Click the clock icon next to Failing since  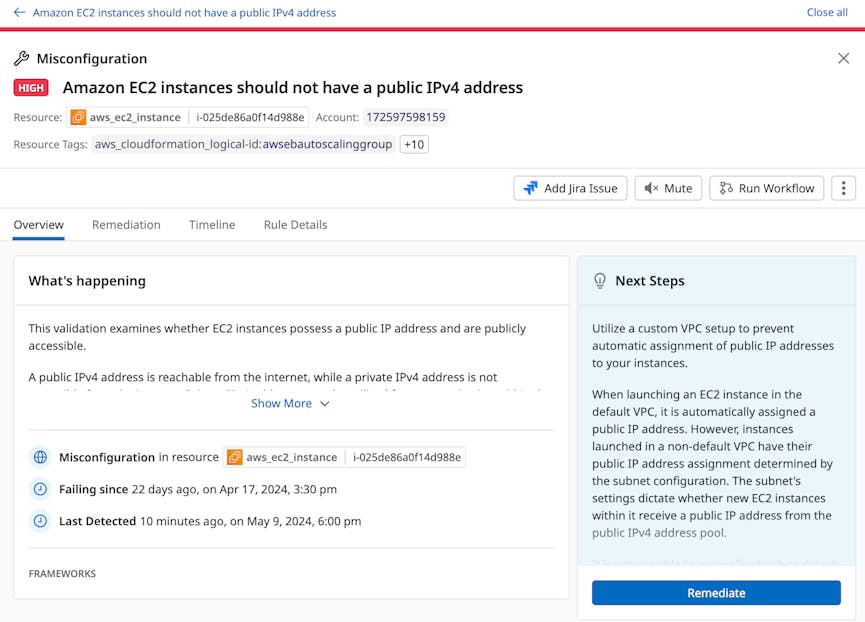pyautogui.click(x=39, y=489)
